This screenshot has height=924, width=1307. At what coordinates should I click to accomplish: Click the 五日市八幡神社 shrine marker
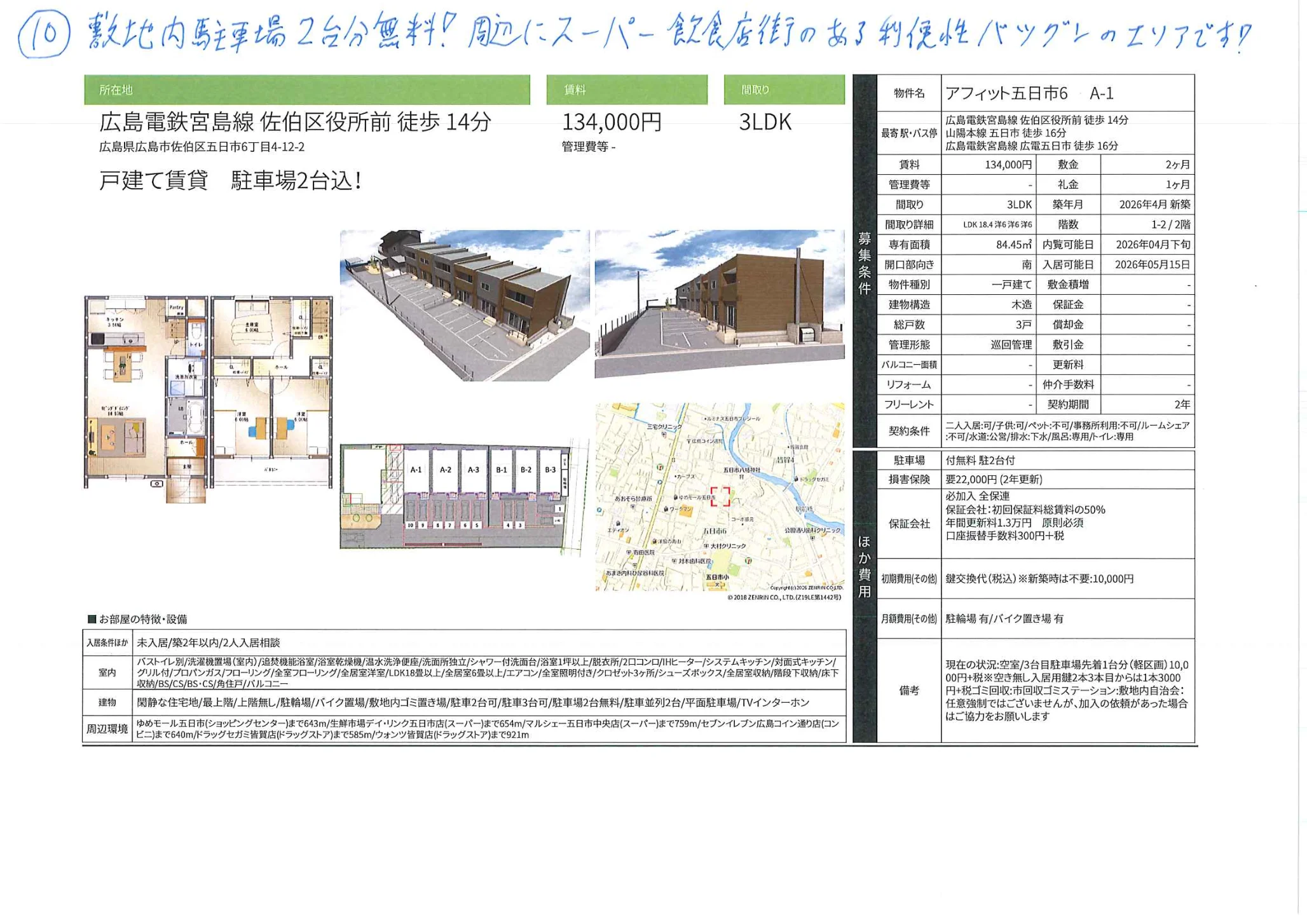click(742, 478)
